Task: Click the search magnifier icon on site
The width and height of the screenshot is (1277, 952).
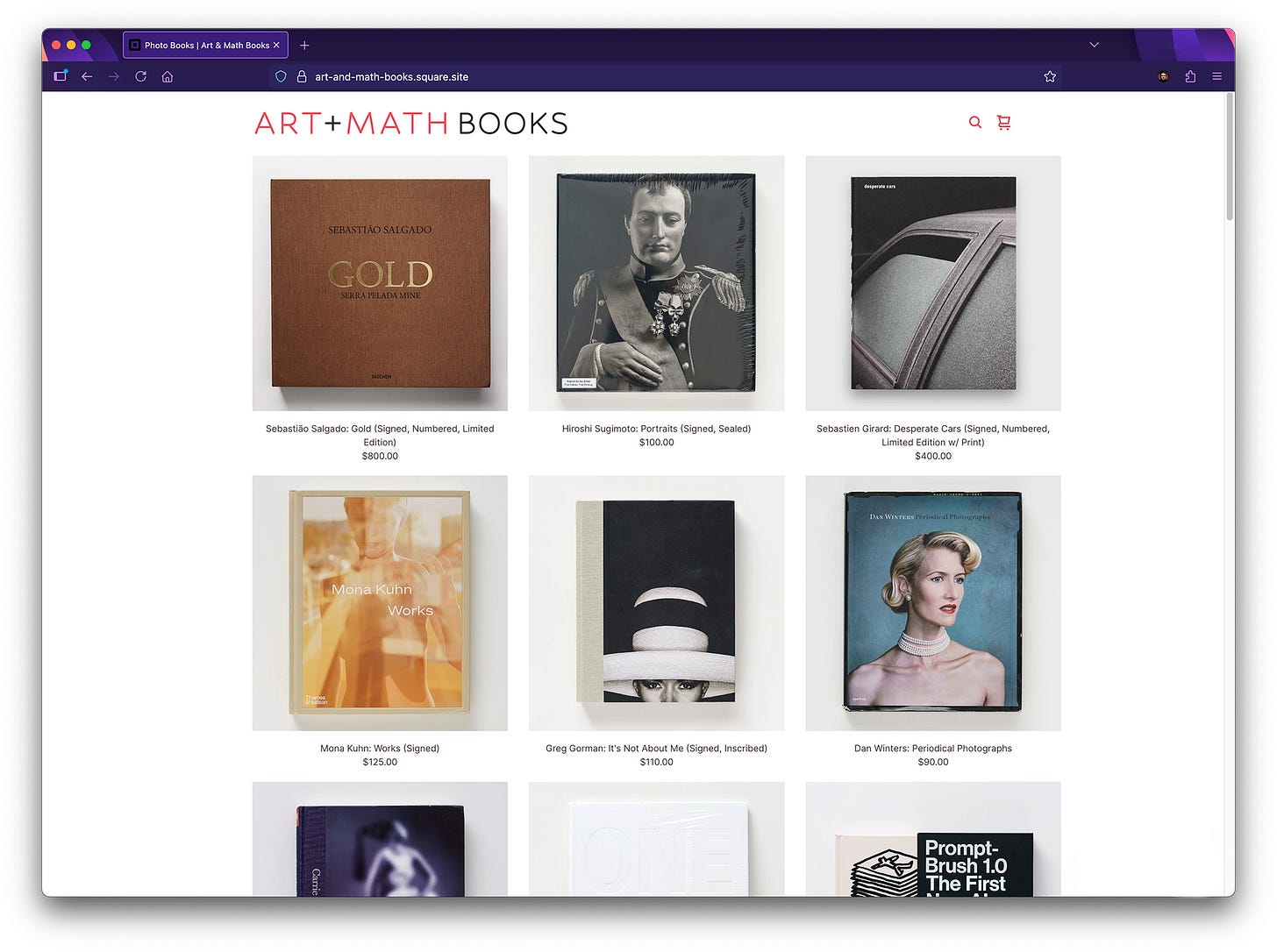Action: tap(974, 123)
